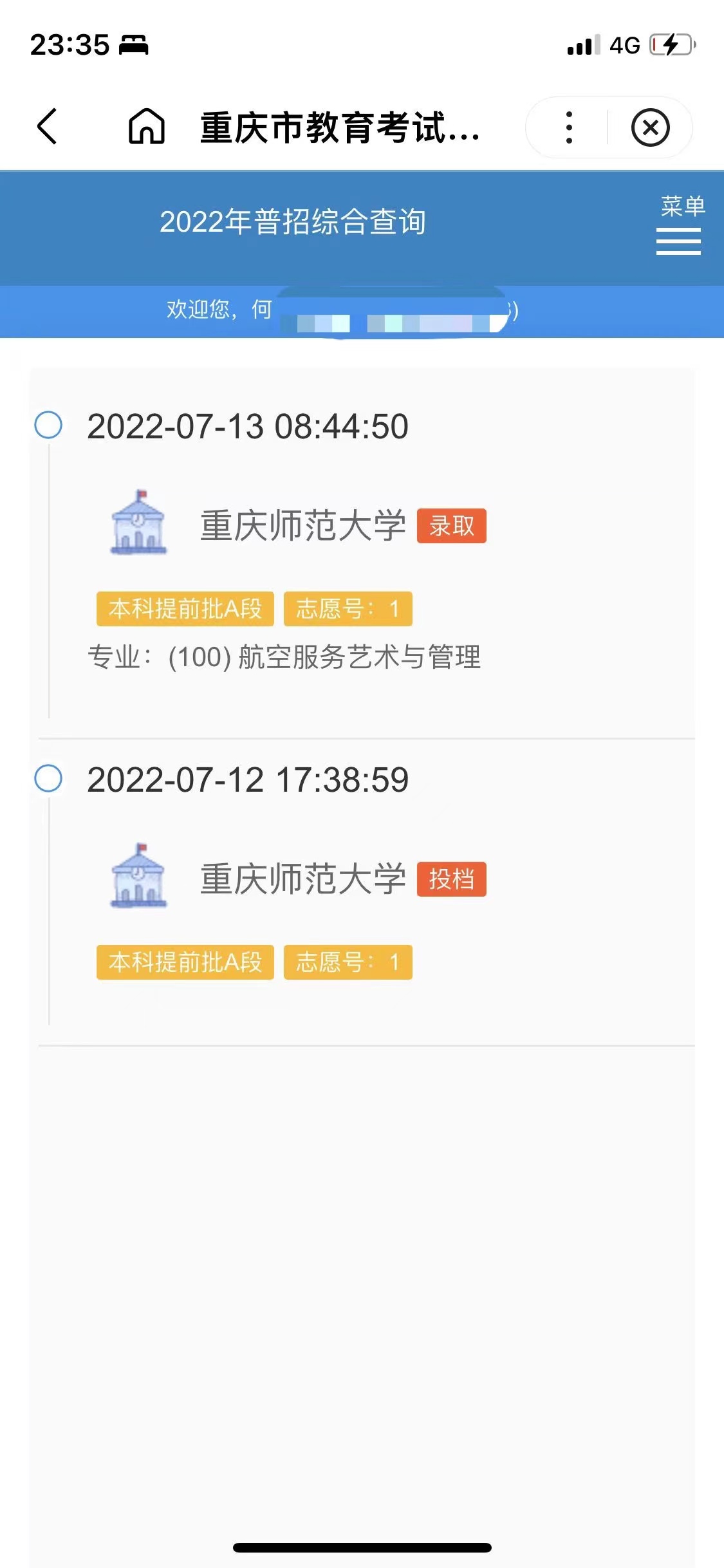
Task: Close mini program with circled X icon
Action: tap(651, 127)
